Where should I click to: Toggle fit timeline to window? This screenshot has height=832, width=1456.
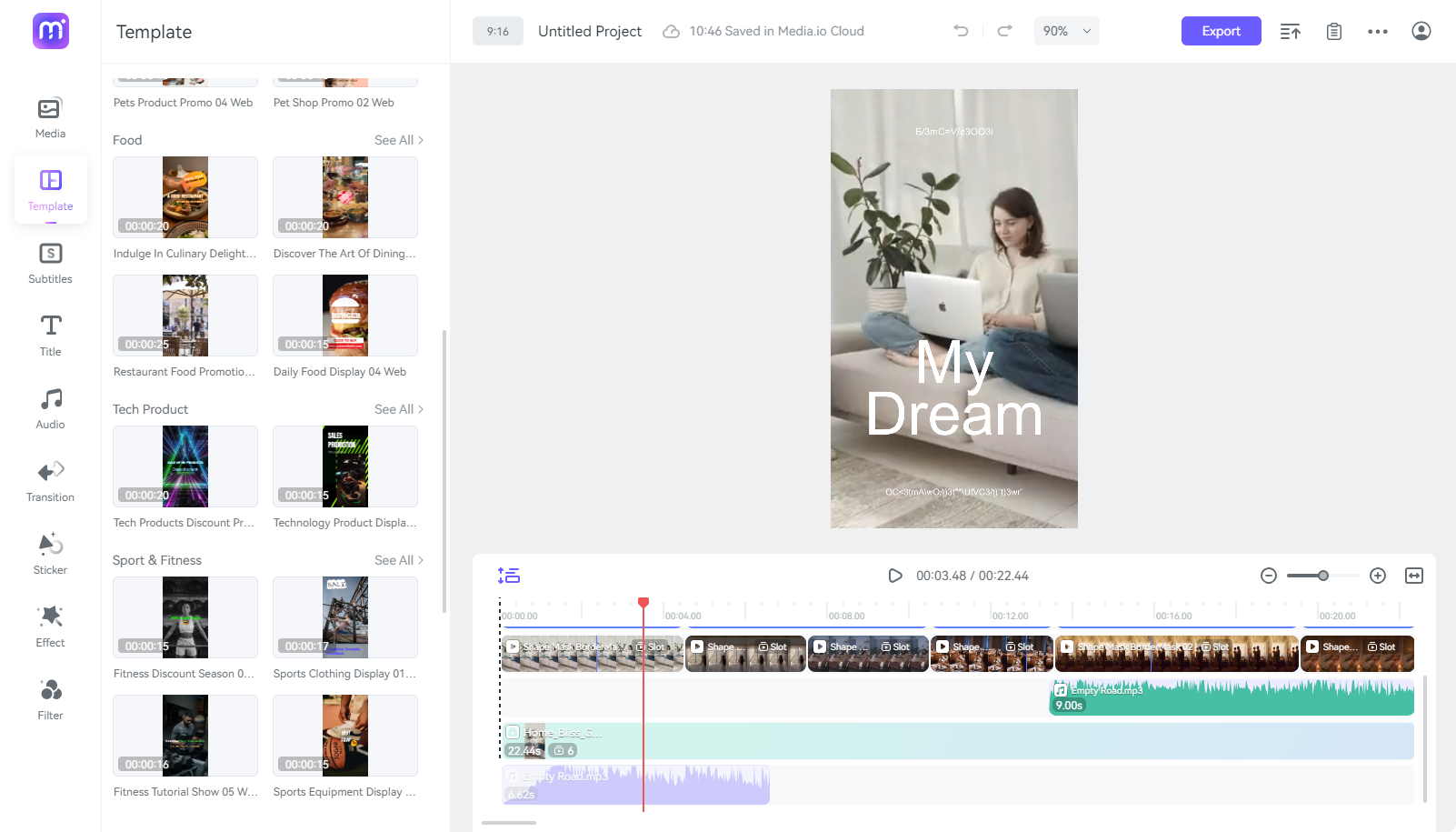tap(1413, 576)
